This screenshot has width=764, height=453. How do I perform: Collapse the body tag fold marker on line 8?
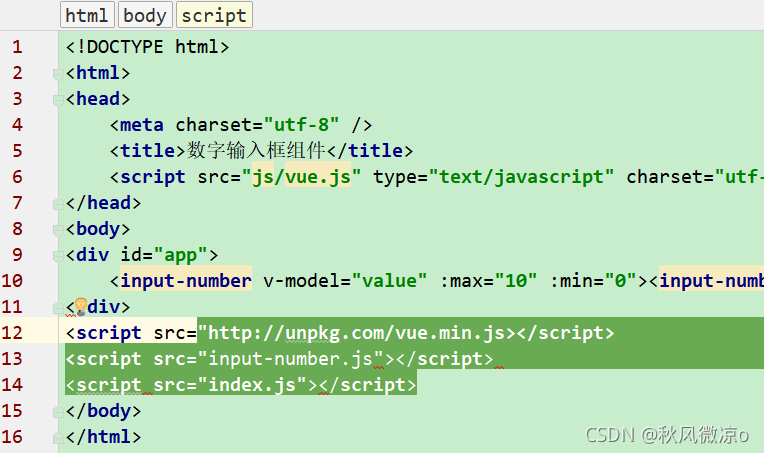pos(58,229)
